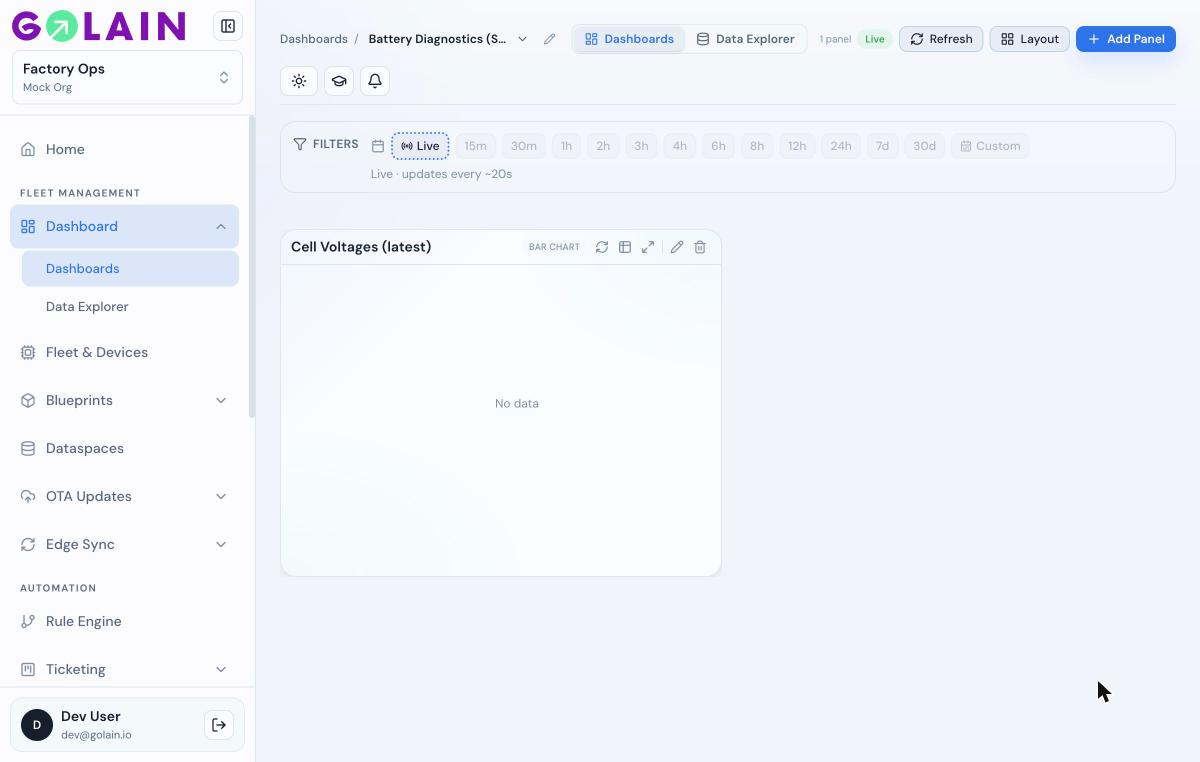Viewport: 1200px width, 762px height.
Task: Open Data Explorer sidebar sub-item
Action: pyautogui.click(x=130, y=307)
